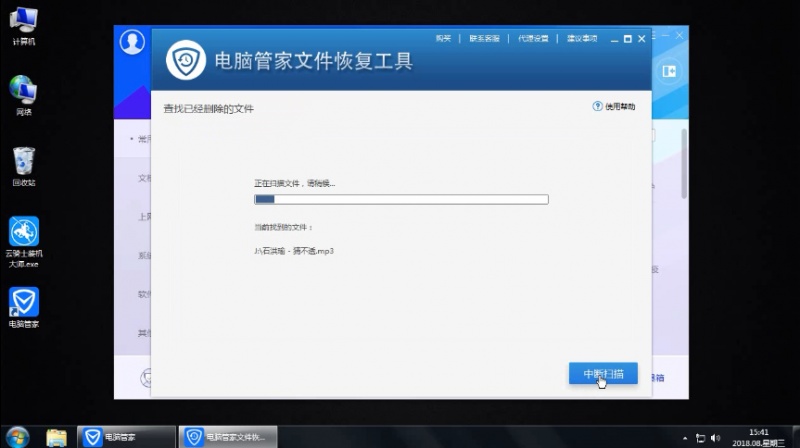Open the fourth header link, right of 代理设置
The height and width of the screenshot is (448, 800).
pos(582,38)
